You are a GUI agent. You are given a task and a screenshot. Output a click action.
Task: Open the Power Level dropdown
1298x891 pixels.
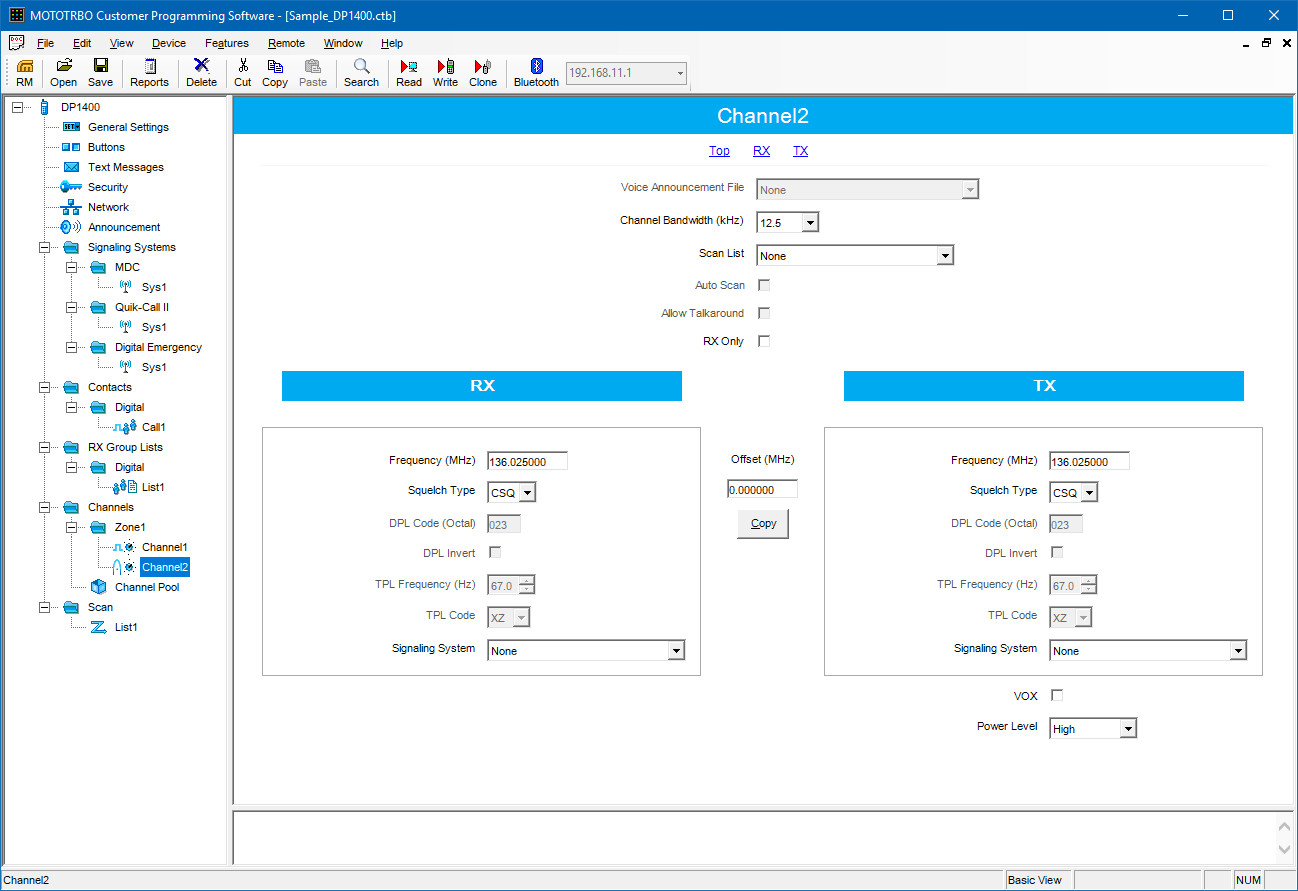[1128, 729]
